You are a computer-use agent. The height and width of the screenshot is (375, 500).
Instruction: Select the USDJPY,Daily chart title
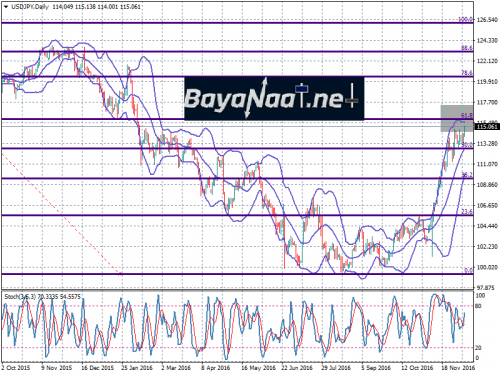(x=30, y=7)
